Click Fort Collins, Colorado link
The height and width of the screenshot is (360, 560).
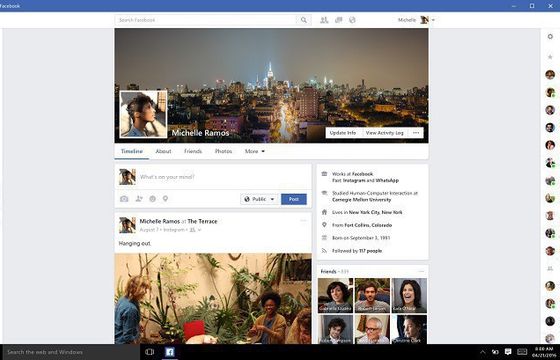click(x=368, y=225)
